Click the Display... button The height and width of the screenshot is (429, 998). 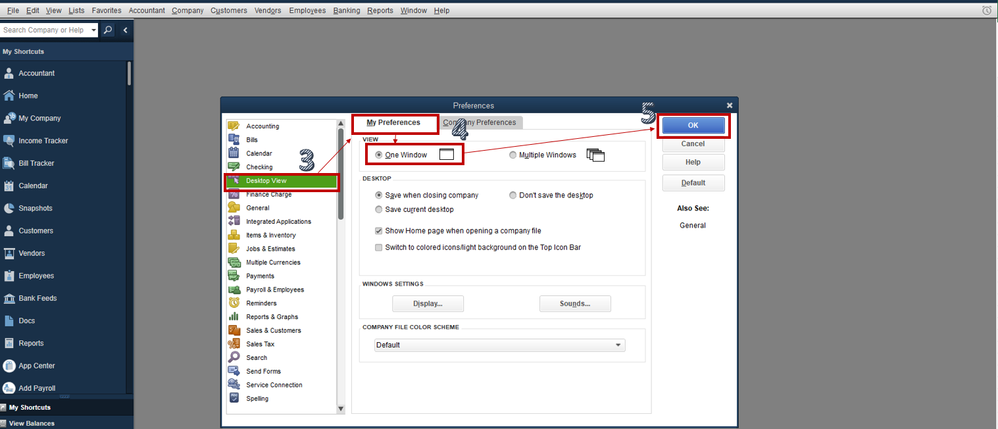coord(428,304)
